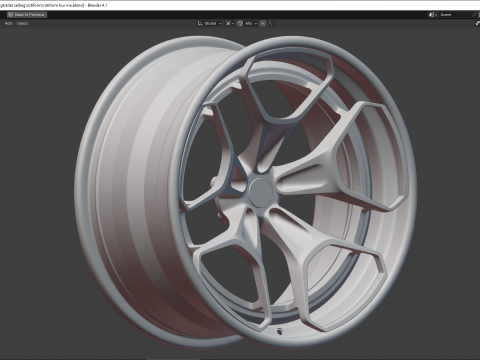
Task: Click the icon right of Scene name
Action: tap(475, 15)
